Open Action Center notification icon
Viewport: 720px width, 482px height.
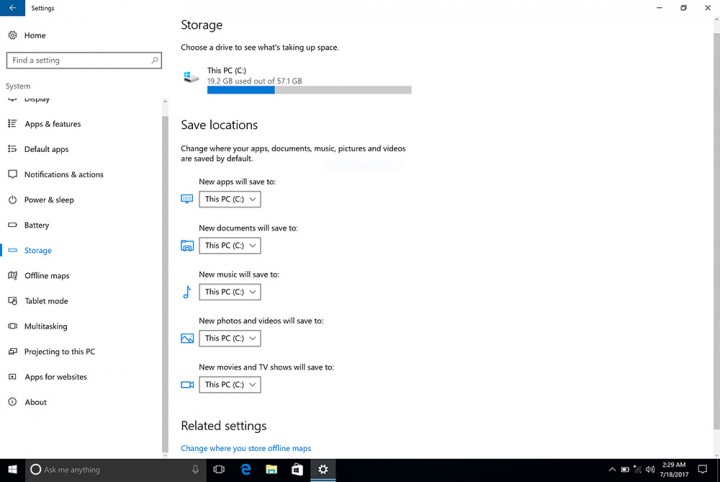[x=703, y=469]
